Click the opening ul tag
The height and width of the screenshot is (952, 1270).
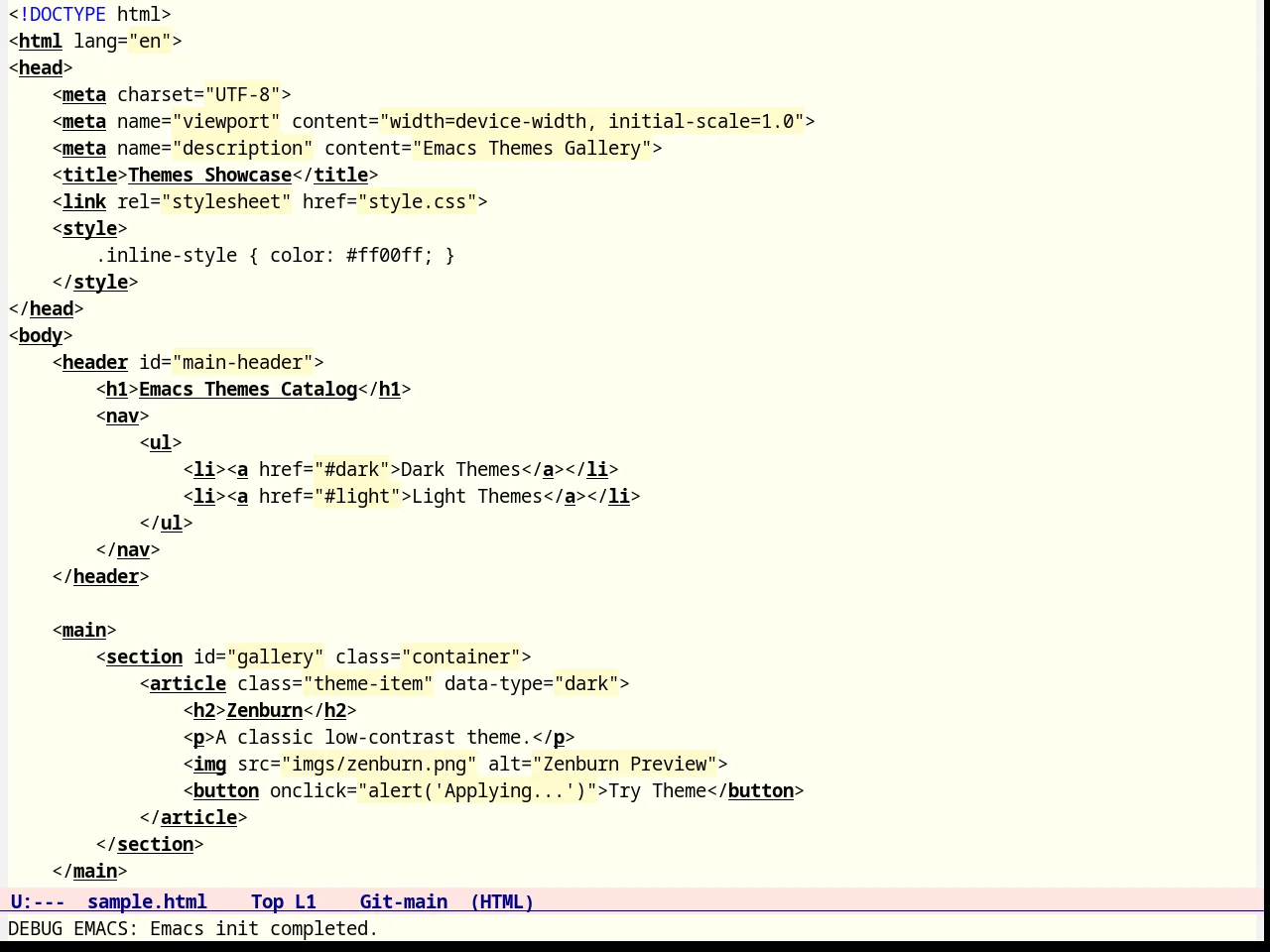[x=161, y=442]
